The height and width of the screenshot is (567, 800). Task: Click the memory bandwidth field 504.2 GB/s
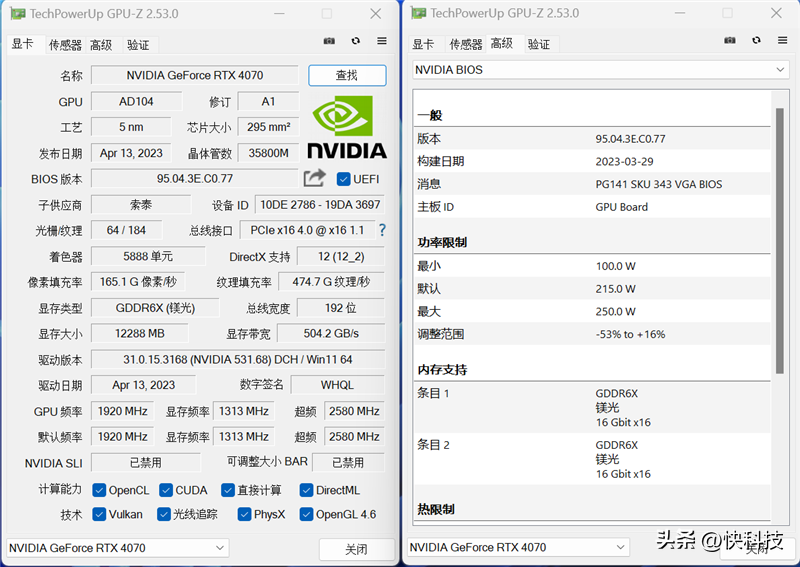331,333
